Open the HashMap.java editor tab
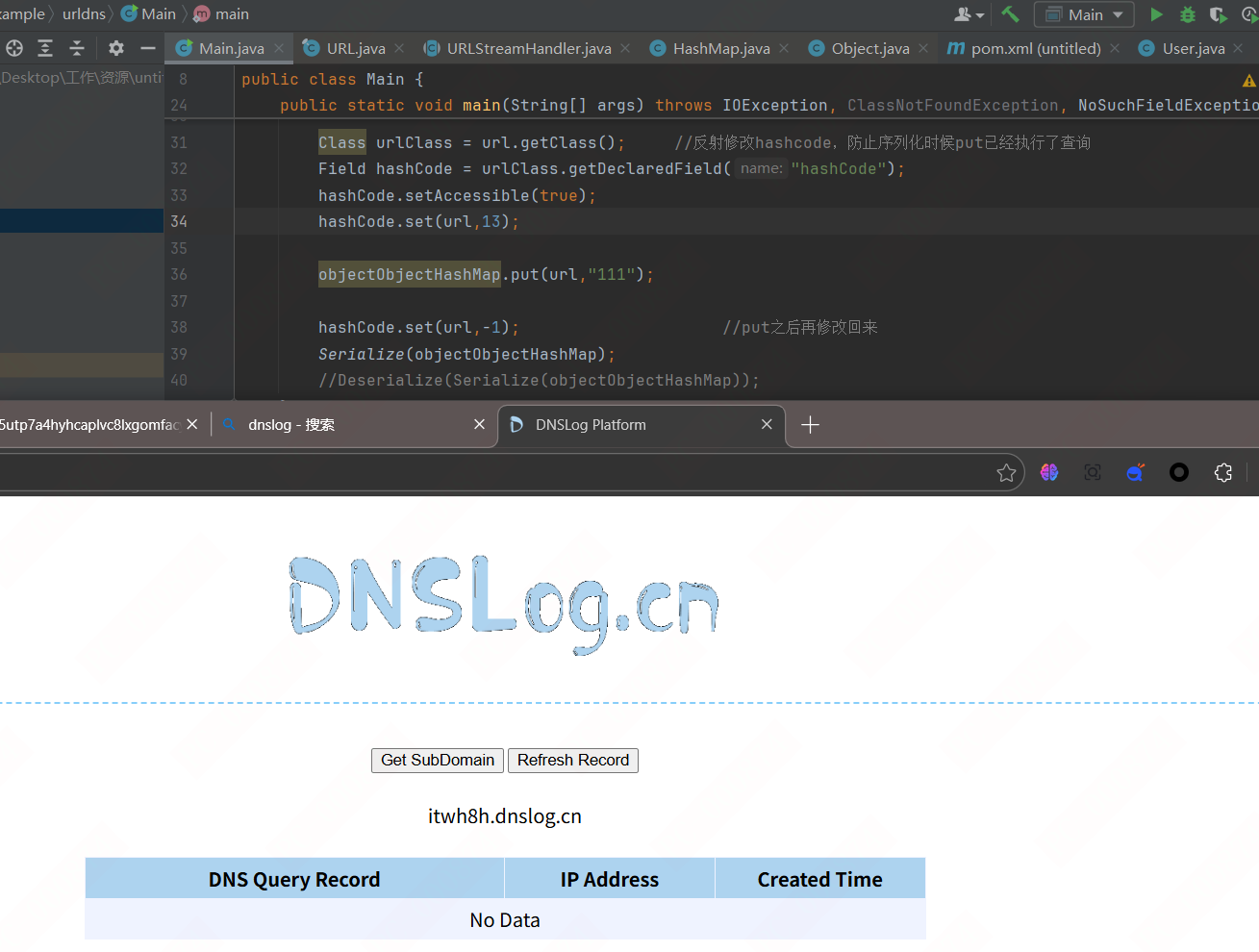This screenshot has height=952, width=1259. (x=721, y=48)
